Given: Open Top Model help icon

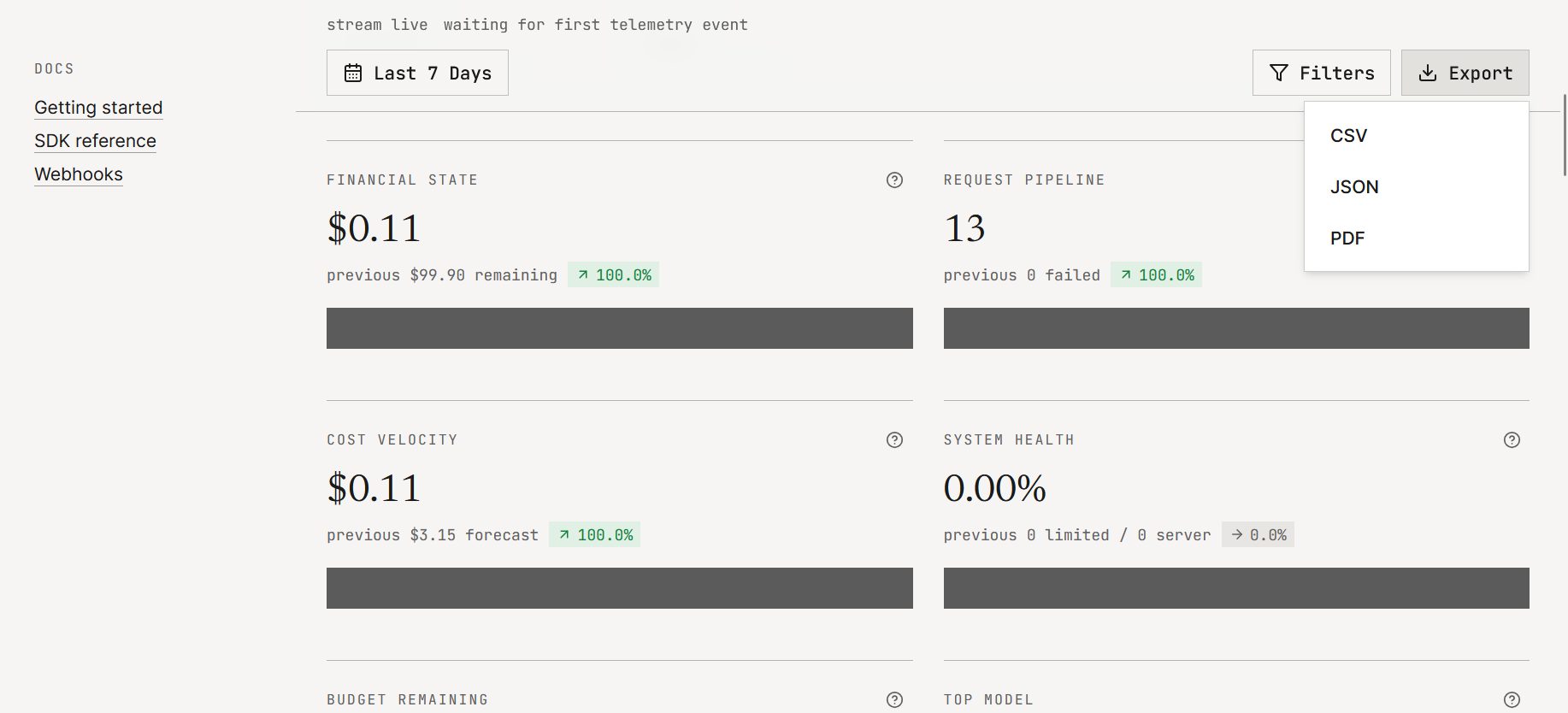Looking at the screenshot, I should coord(1512,699).
